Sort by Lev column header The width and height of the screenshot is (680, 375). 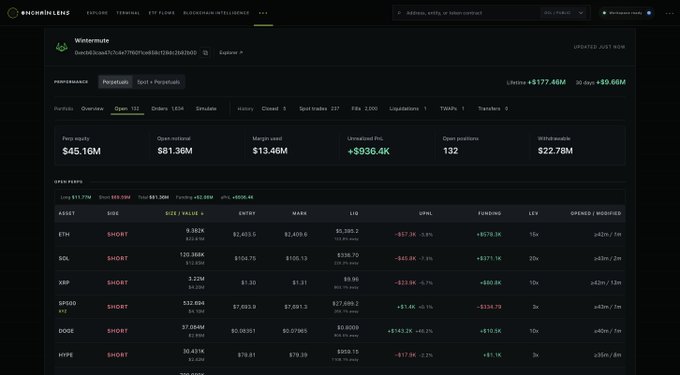click(x=533, y=213)
